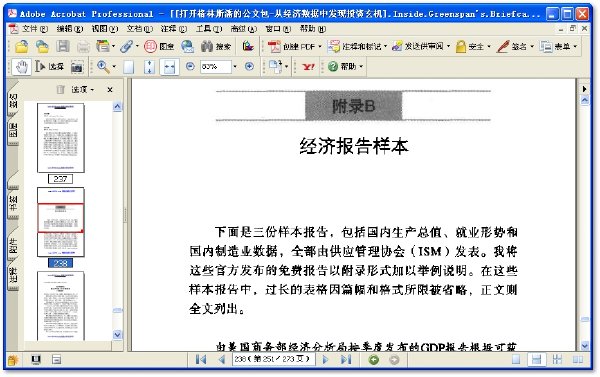Click the Actual Size page icon
The image size is (600, 377).
coord(129,67)
